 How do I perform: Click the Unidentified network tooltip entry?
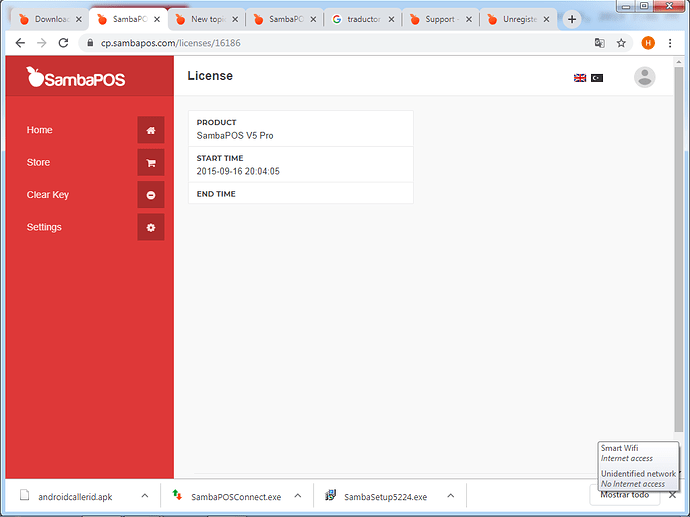click(638, 479)
